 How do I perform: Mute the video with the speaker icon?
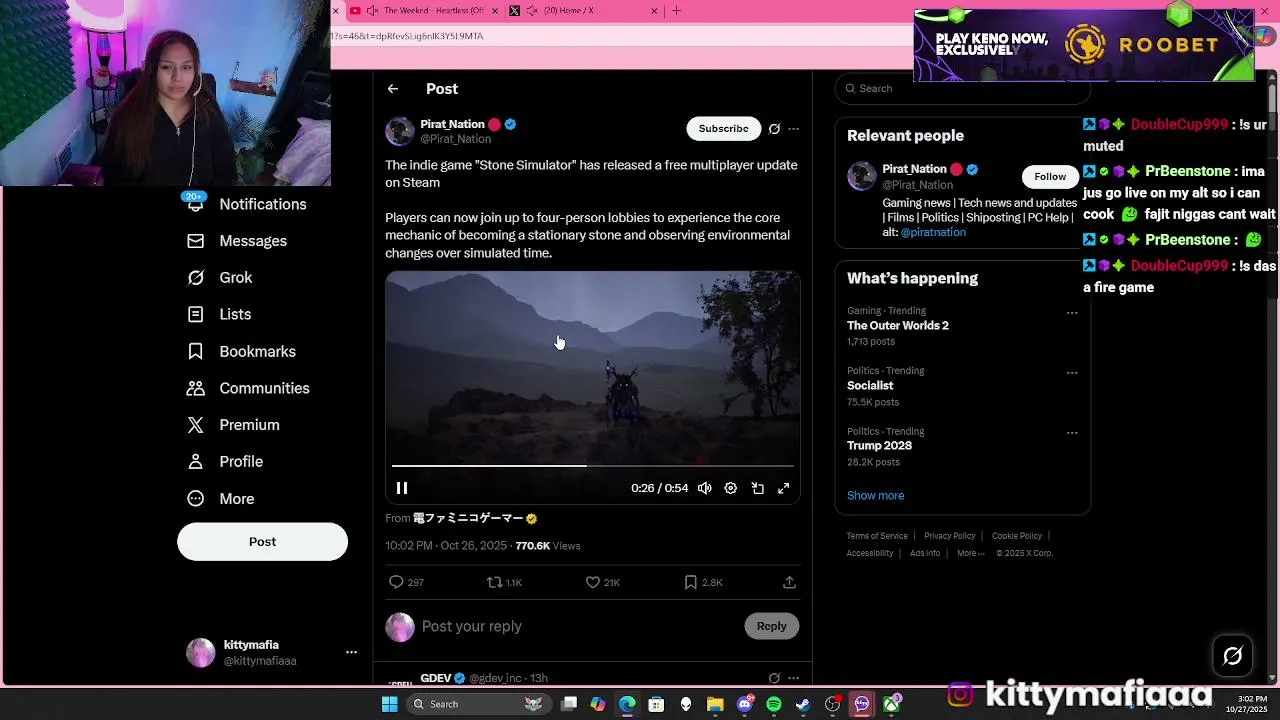pyautogui.click(x=705, y=488)
